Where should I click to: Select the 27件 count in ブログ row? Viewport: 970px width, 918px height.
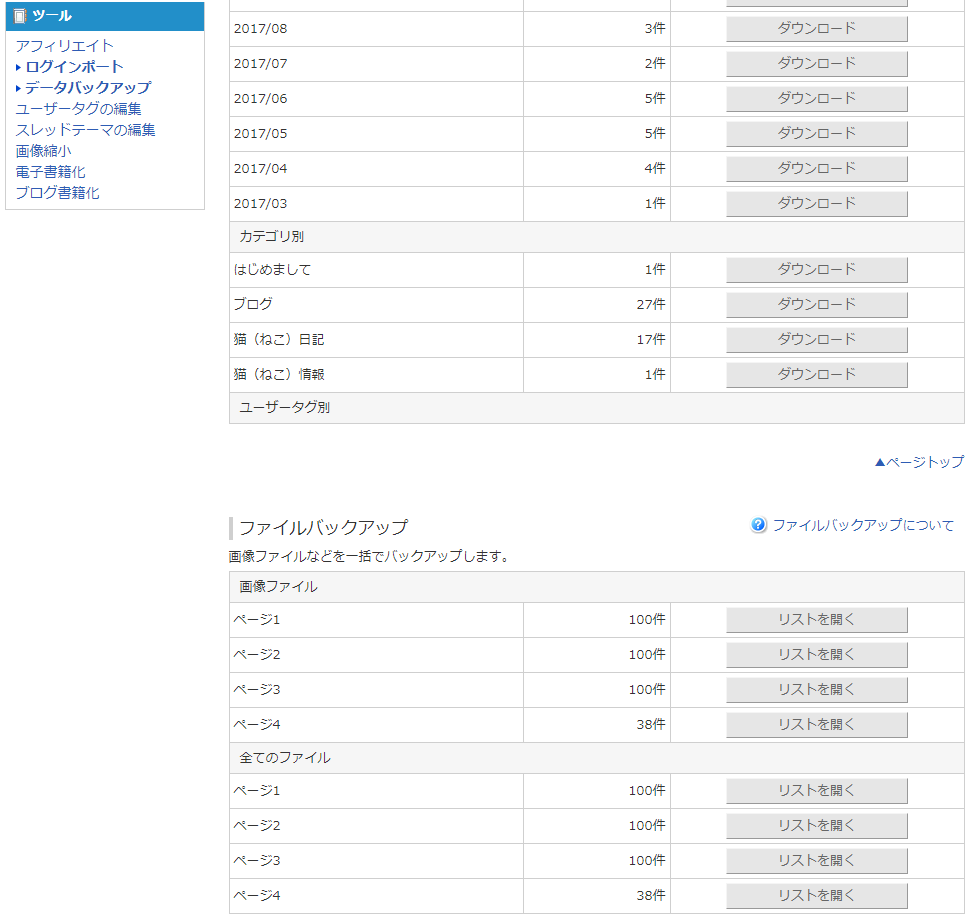pyautogui.click(x=651, y=304)
